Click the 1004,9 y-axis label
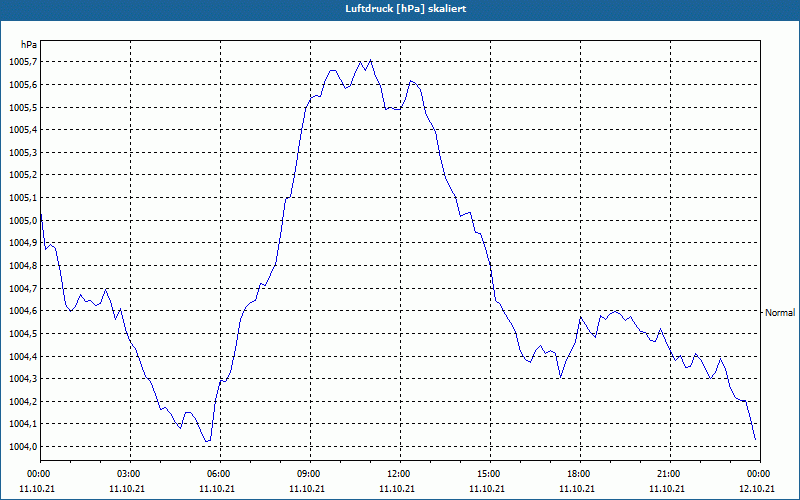Viewport: 800px width, 500px height. pyautogui.click(x=23, y=243)
